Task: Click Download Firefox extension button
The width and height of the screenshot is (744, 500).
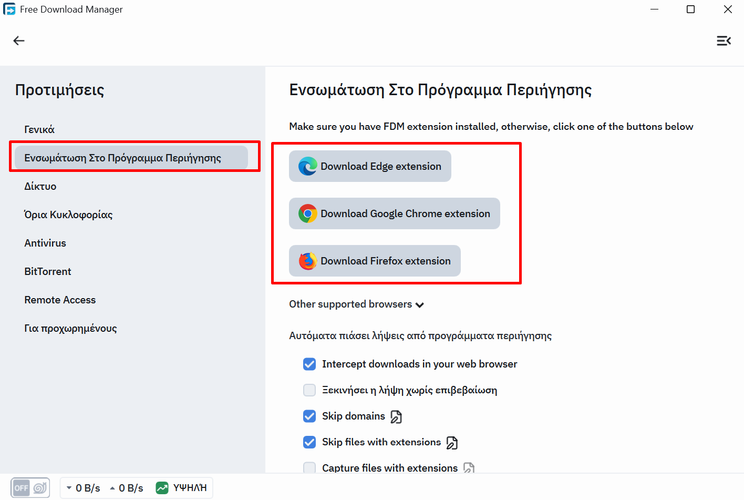Action: (375, 261)
